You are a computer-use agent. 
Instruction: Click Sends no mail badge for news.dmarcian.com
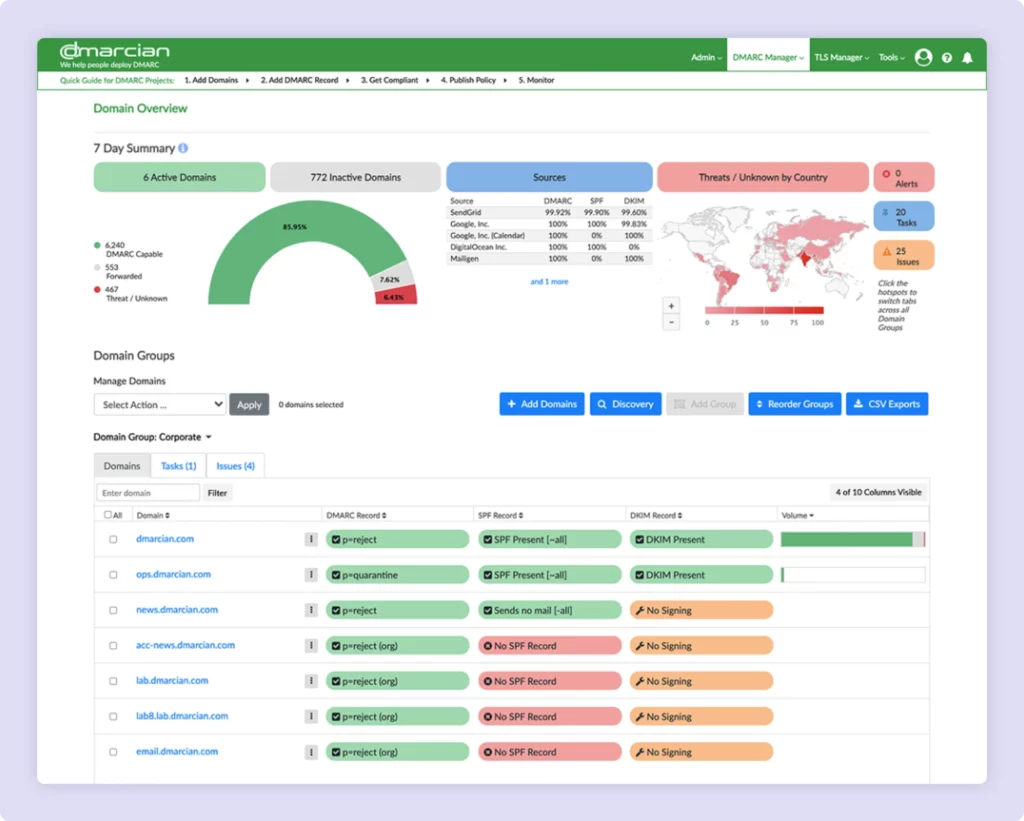pos(549,610)
